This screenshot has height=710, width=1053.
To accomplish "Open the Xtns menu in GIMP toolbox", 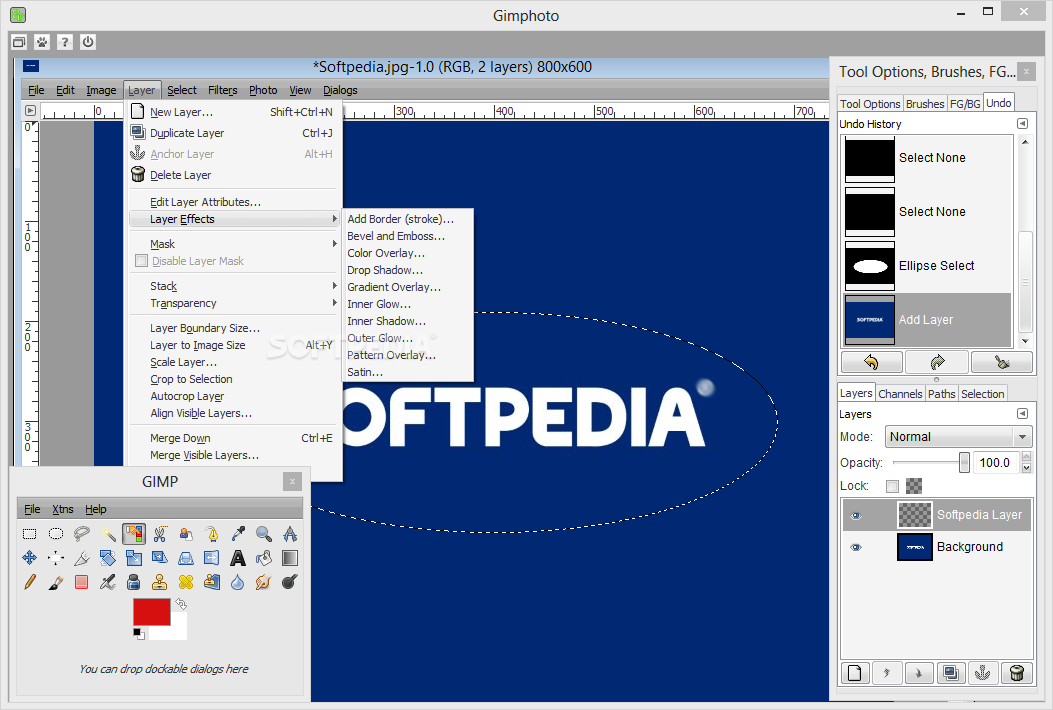I will pyautogui.click(x=62, y=509).
